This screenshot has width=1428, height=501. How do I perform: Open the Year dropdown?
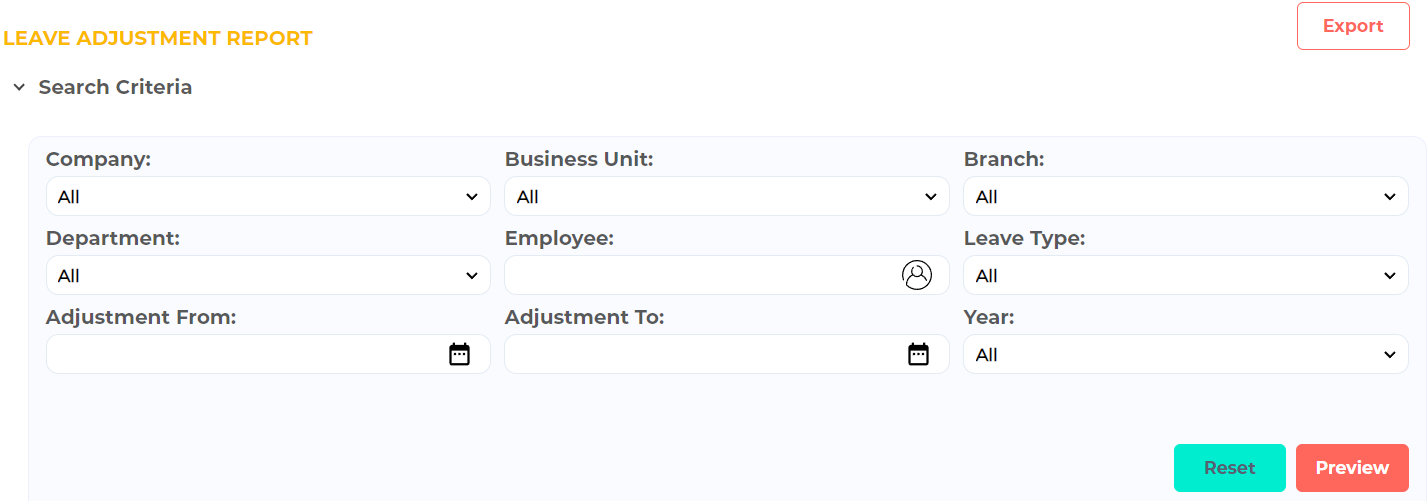1186,354
